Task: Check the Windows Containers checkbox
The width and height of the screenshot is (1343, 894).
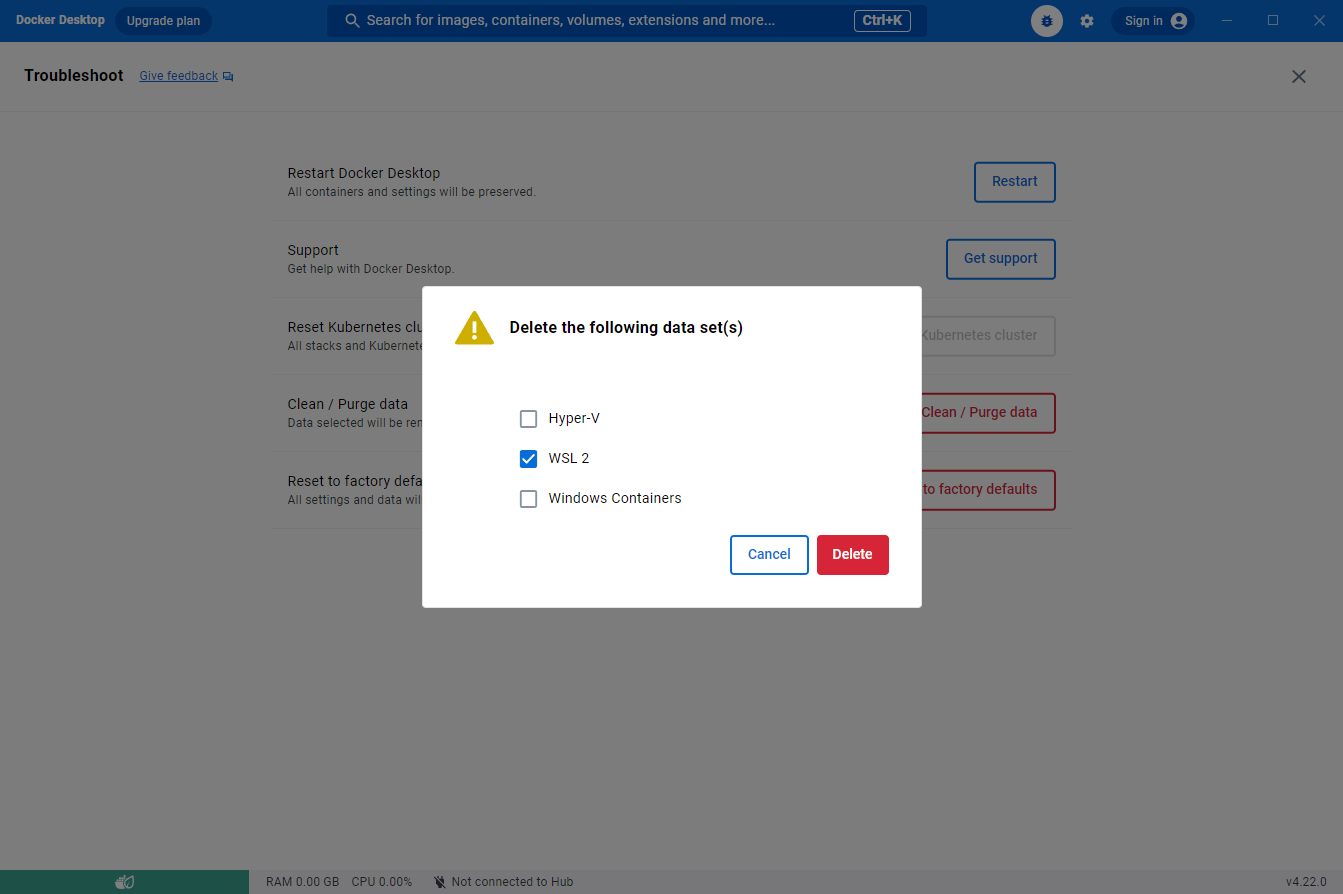Action: click(x=528, y=498)
